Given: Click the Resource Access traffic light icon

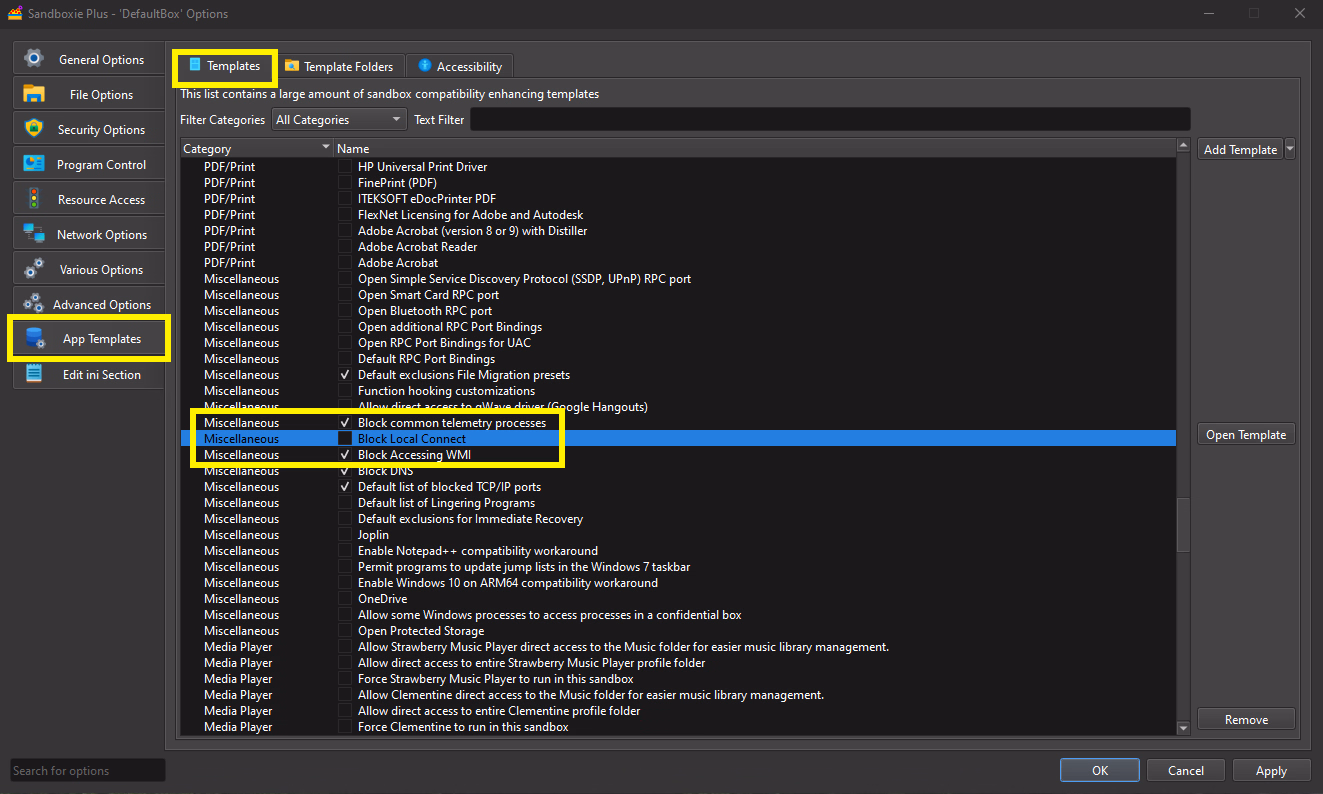Looking at the screenshot, I should [34, 199].
